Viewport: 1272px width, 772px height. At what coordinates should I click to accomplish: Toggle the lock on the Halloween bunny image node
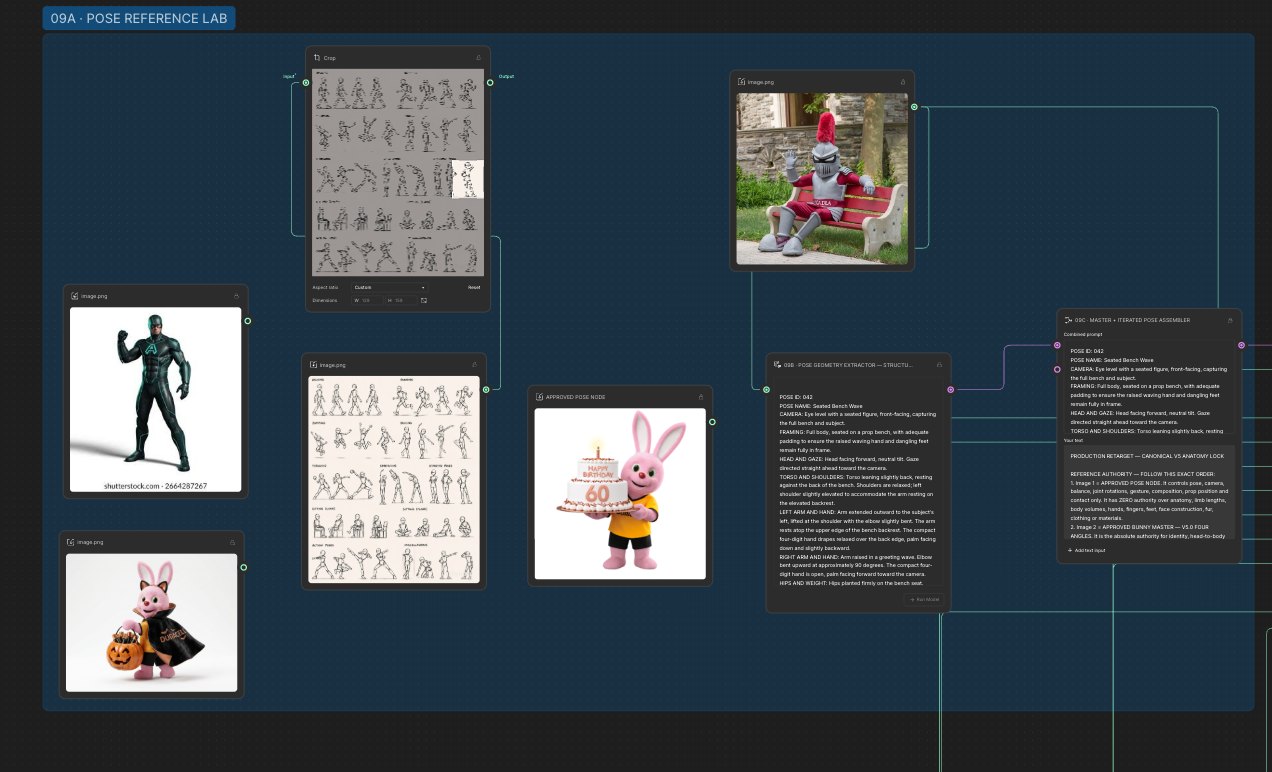pos(232,542)
